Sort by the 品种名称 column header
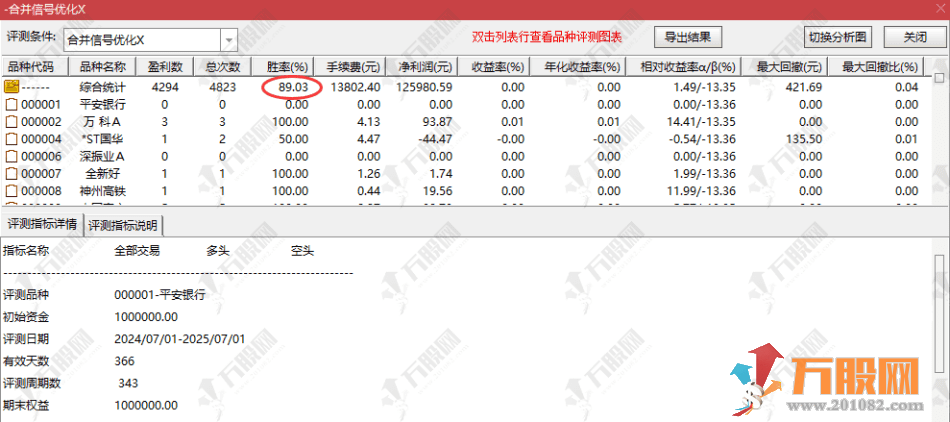The height and width of the screenshot is (422, 950). 102,67
